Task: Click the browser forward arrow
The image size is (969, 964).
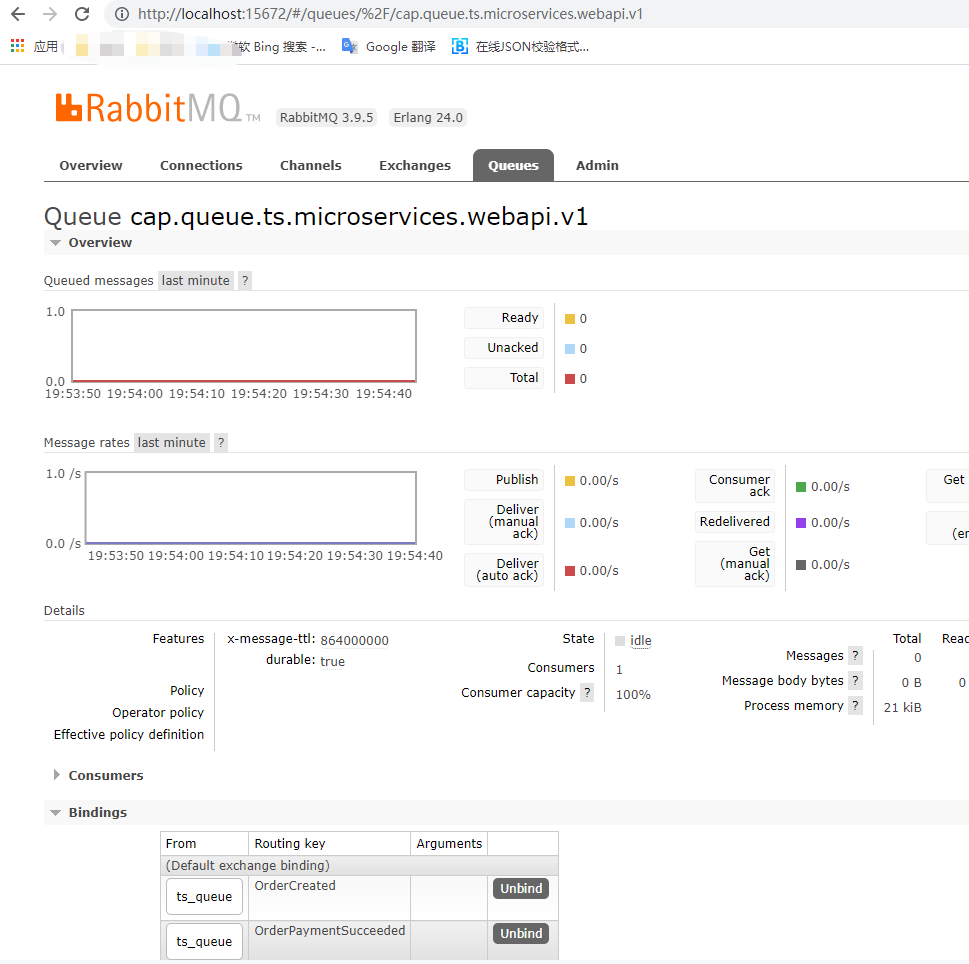Action: 50,14
